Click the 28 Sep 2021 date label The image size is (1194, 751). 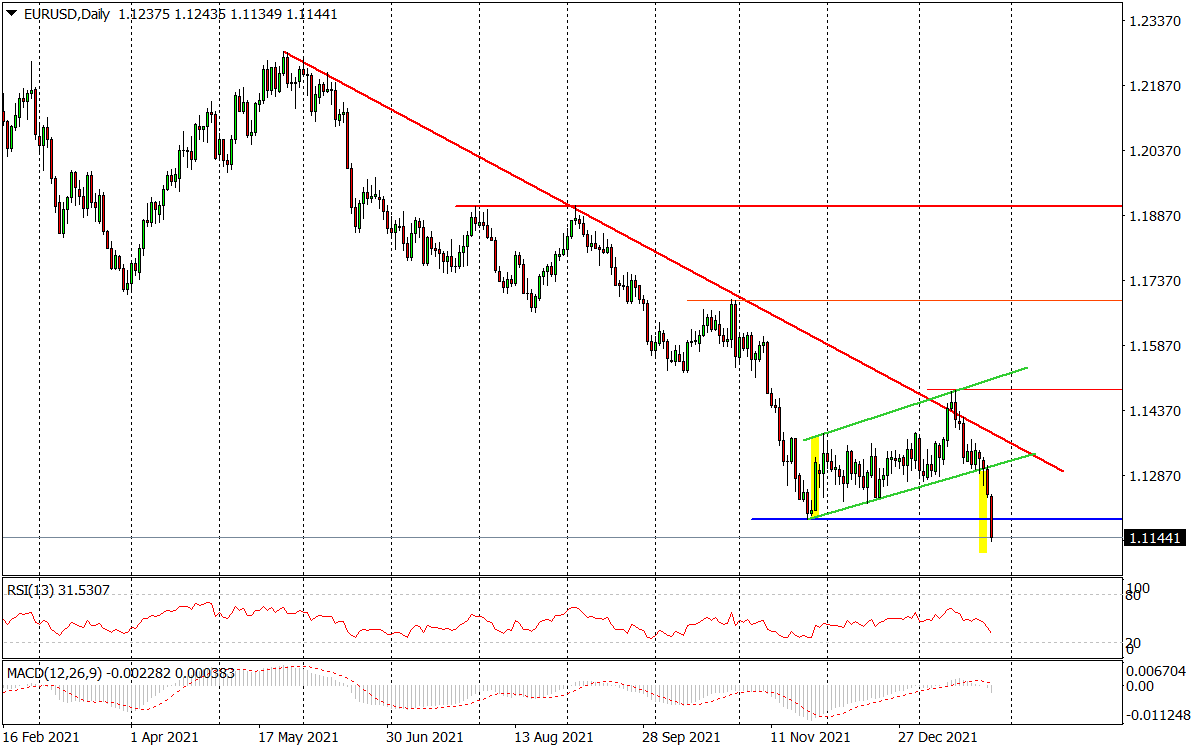pos(681,737)
